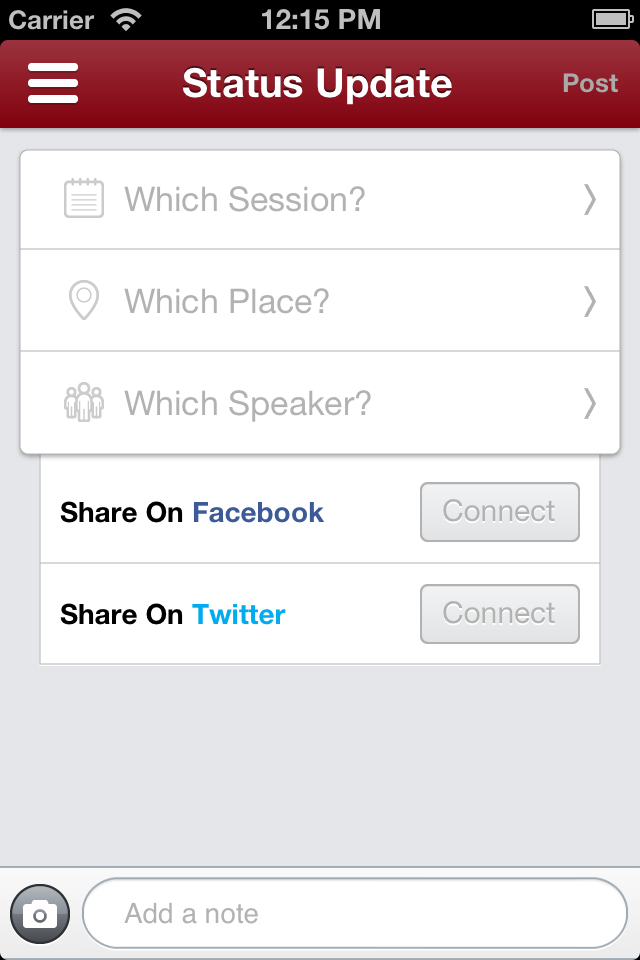This screenshot has width=640, height=960.
Task: Click the Wi-Fi status icon
Action: pos(126,20)
